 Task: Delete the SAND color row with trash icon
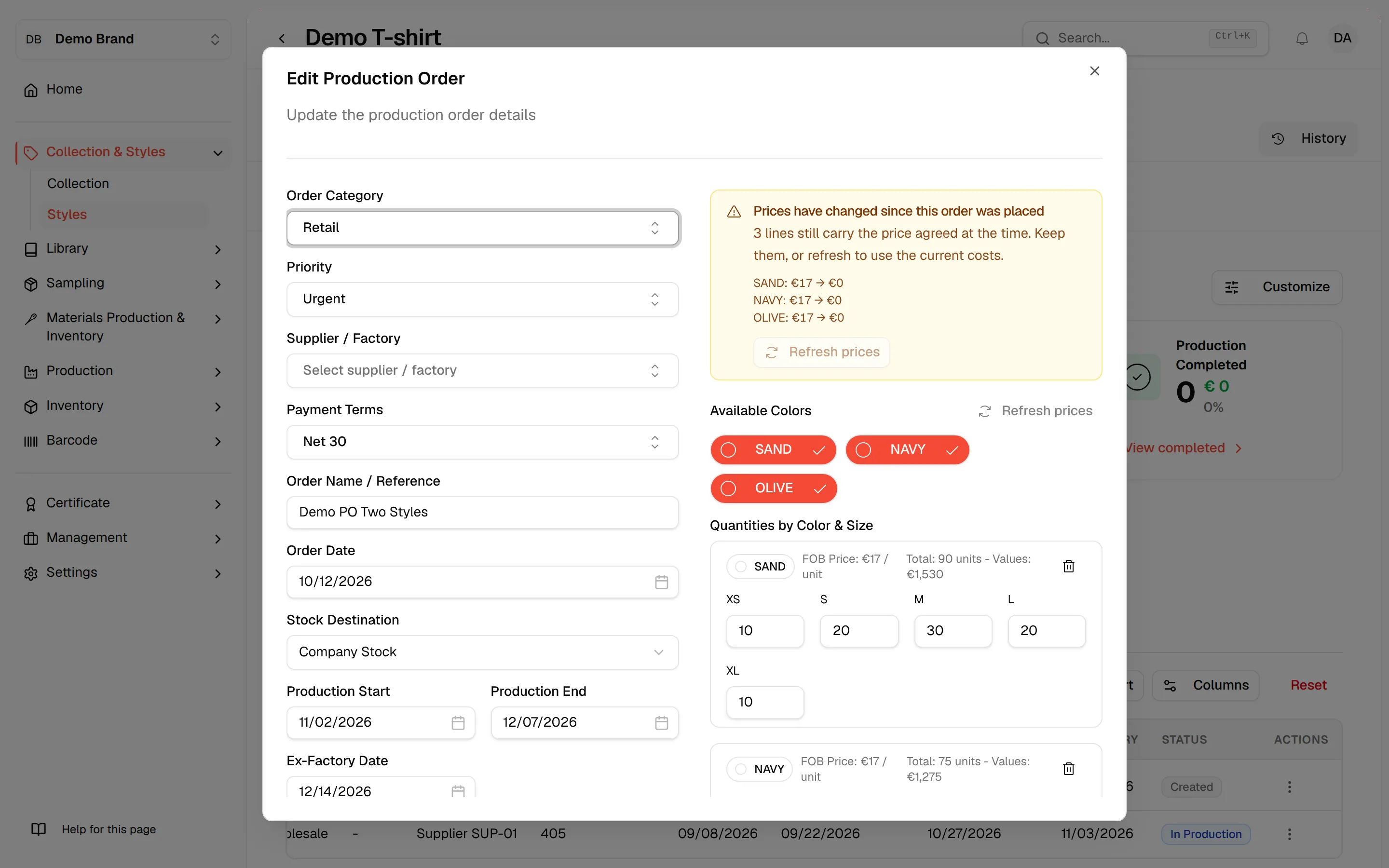[x=1068, y=566]
